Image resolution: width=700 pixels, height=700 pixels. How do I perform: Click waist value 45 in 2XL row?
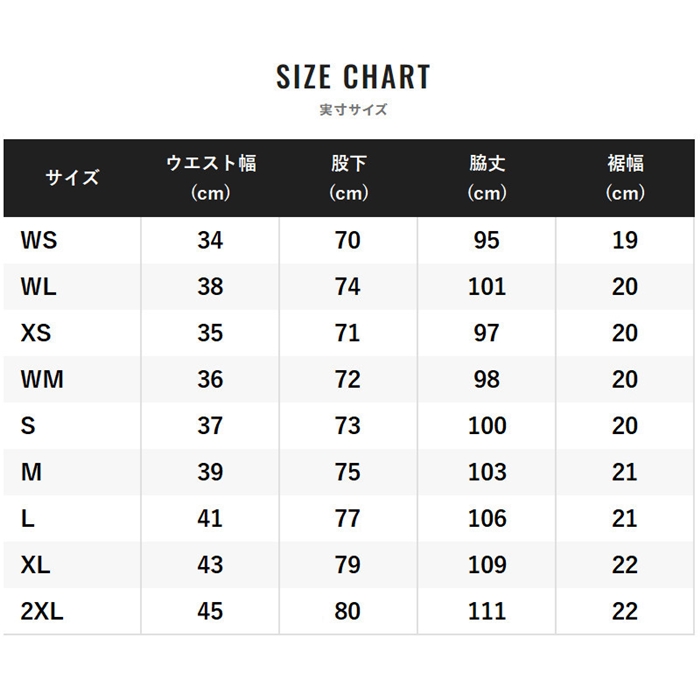(210, 611)
